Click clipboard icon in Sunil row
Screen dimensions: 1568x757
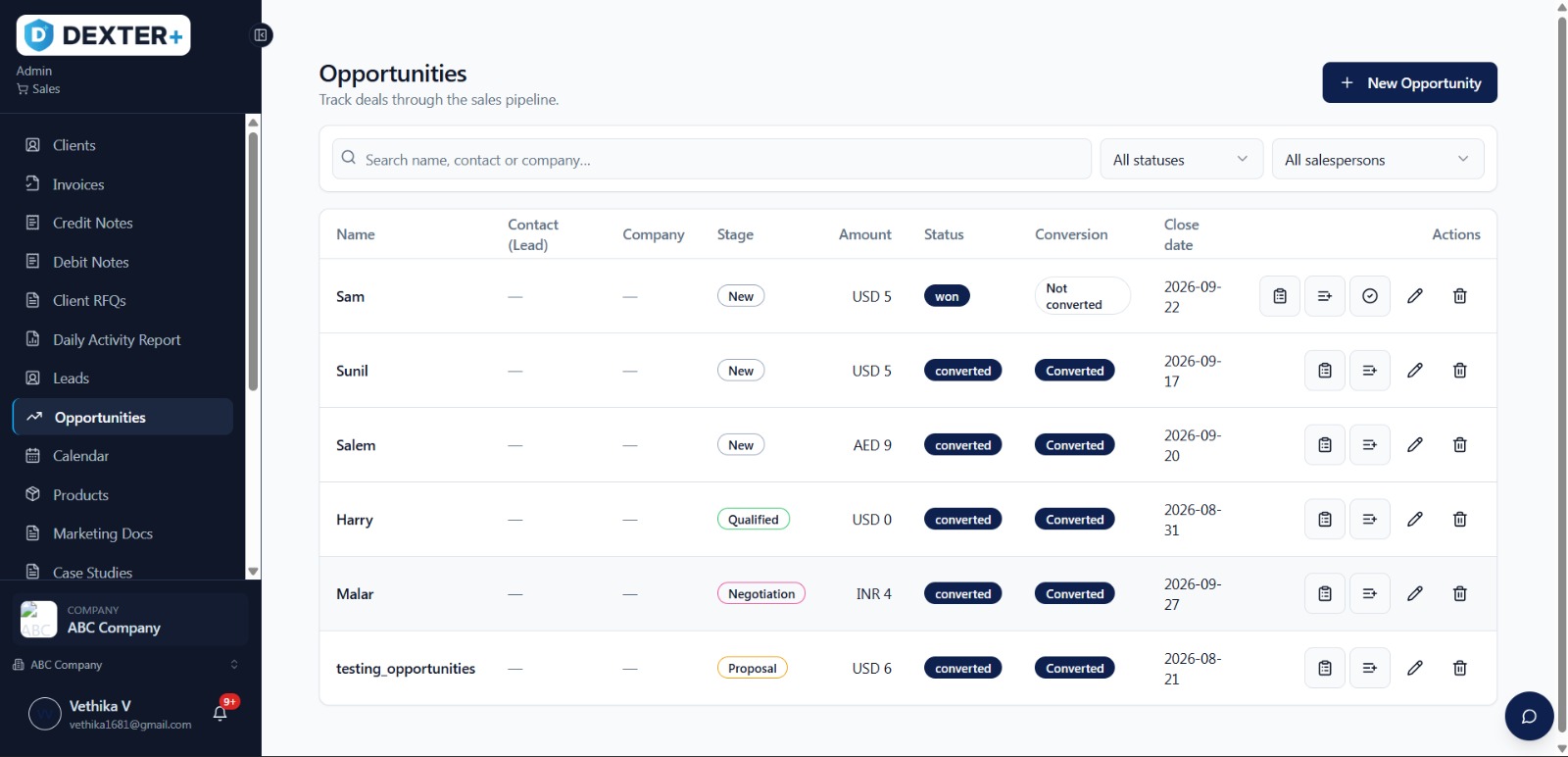click(1325, 371)
